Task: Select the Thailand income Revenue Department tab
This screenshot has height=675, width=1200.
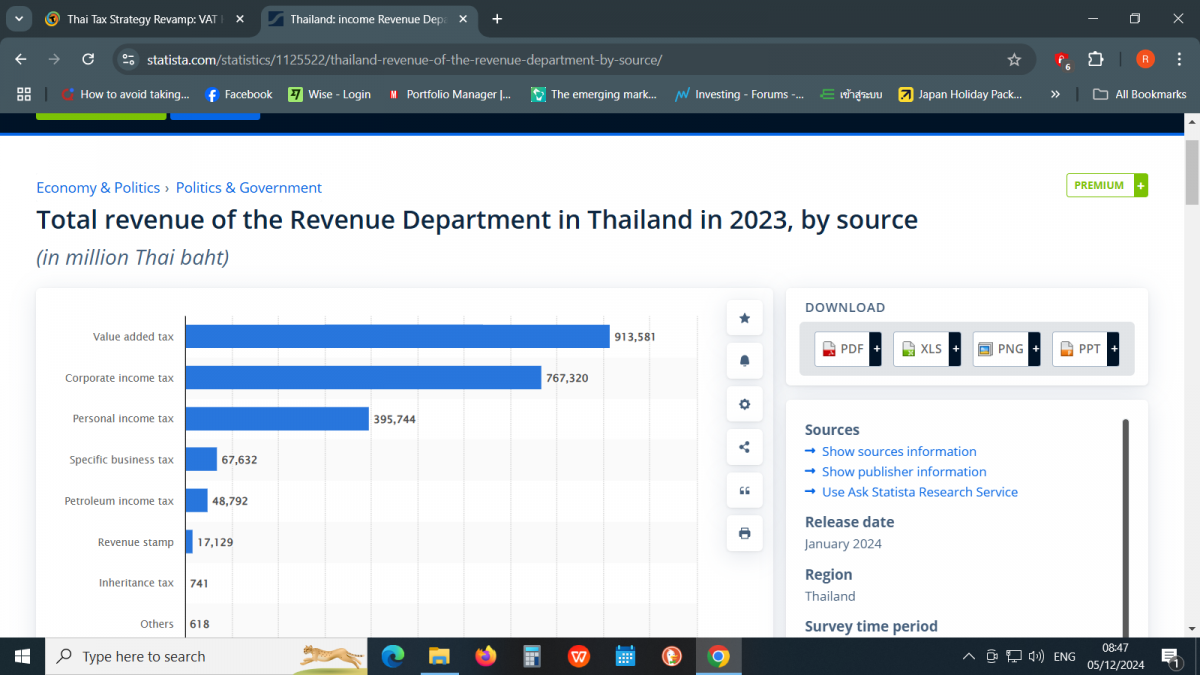Action: [368, 19]
